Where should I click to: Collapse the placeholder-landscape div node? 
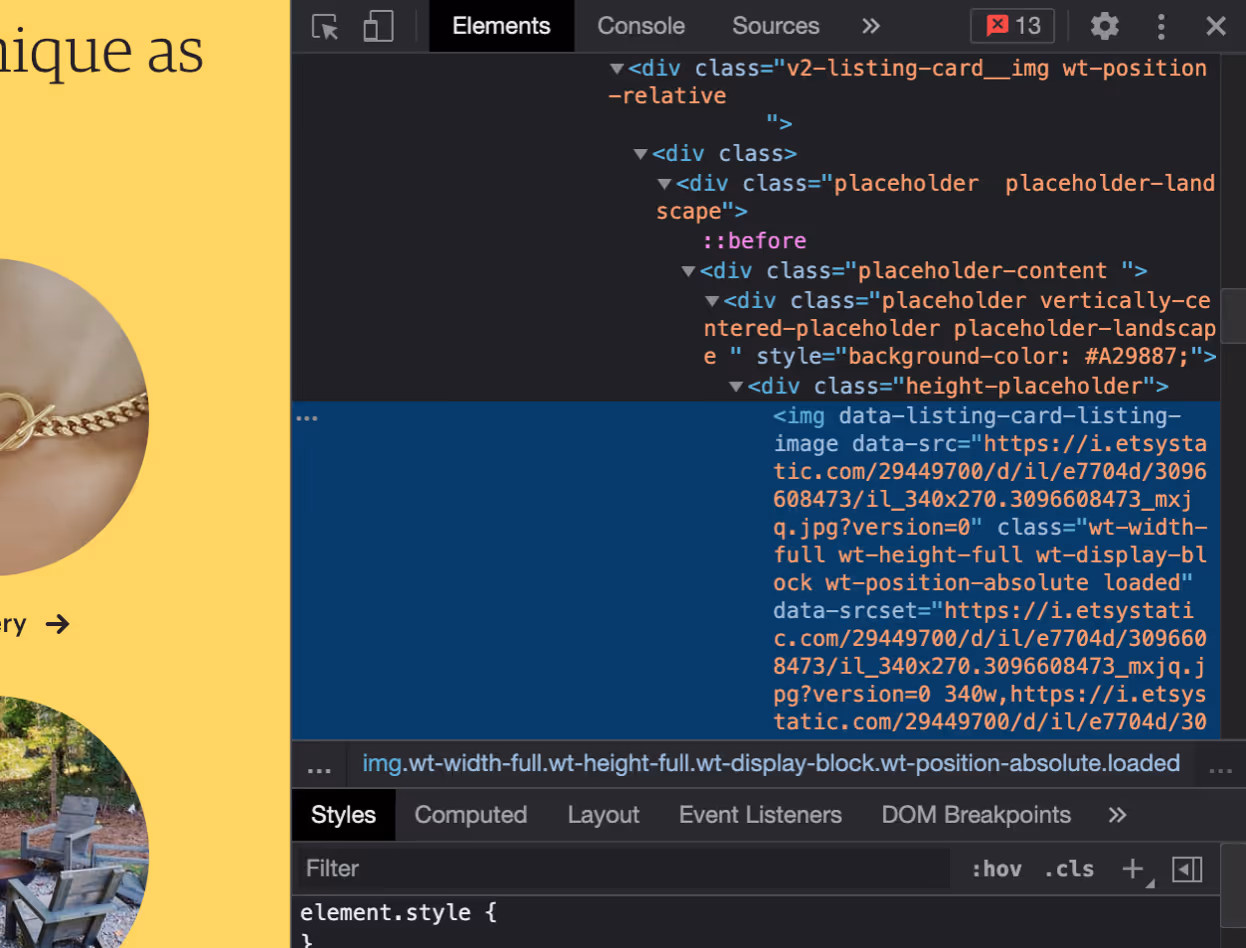[x=664, y=184]
